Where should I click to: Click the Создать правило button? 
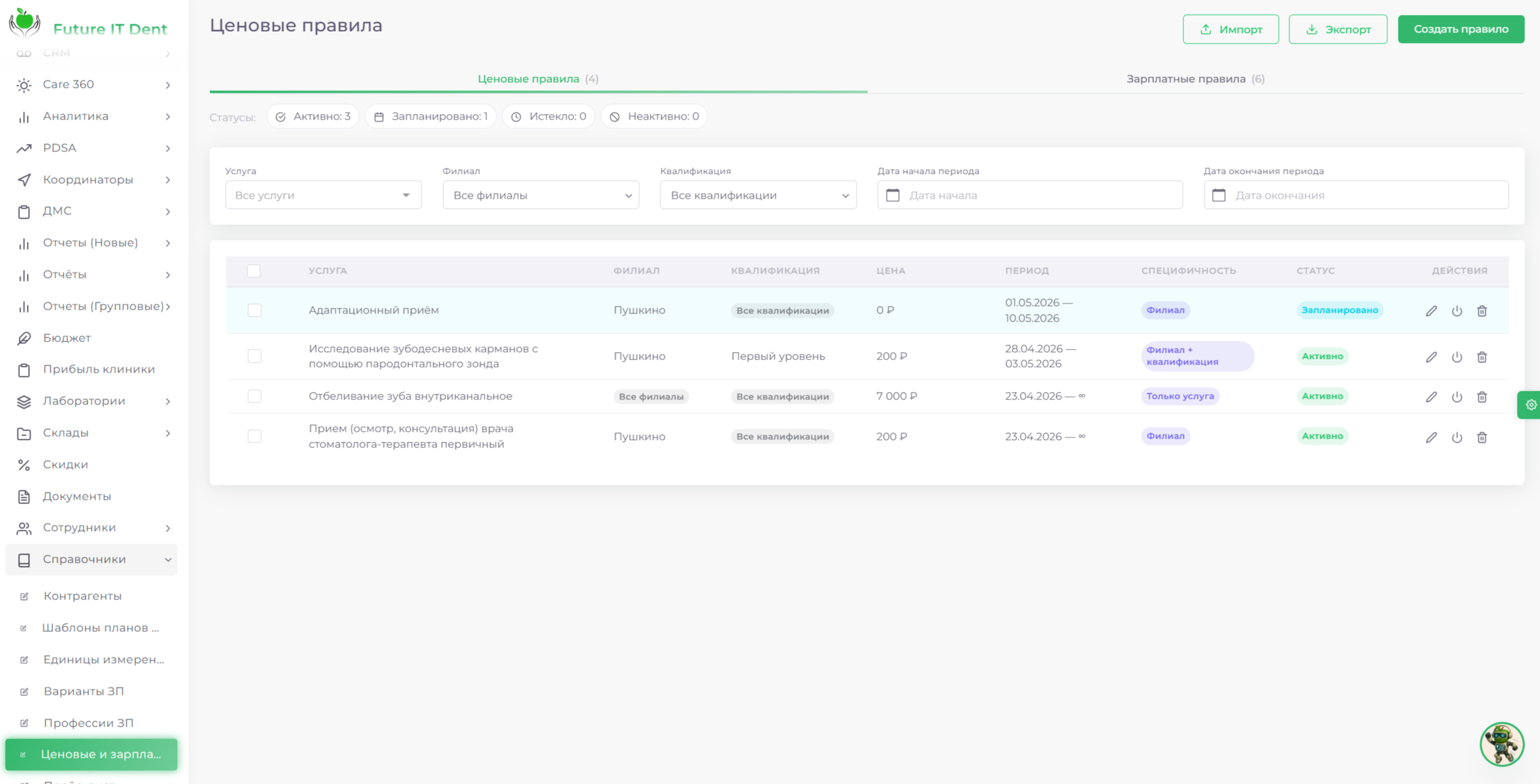point(1461,29)
